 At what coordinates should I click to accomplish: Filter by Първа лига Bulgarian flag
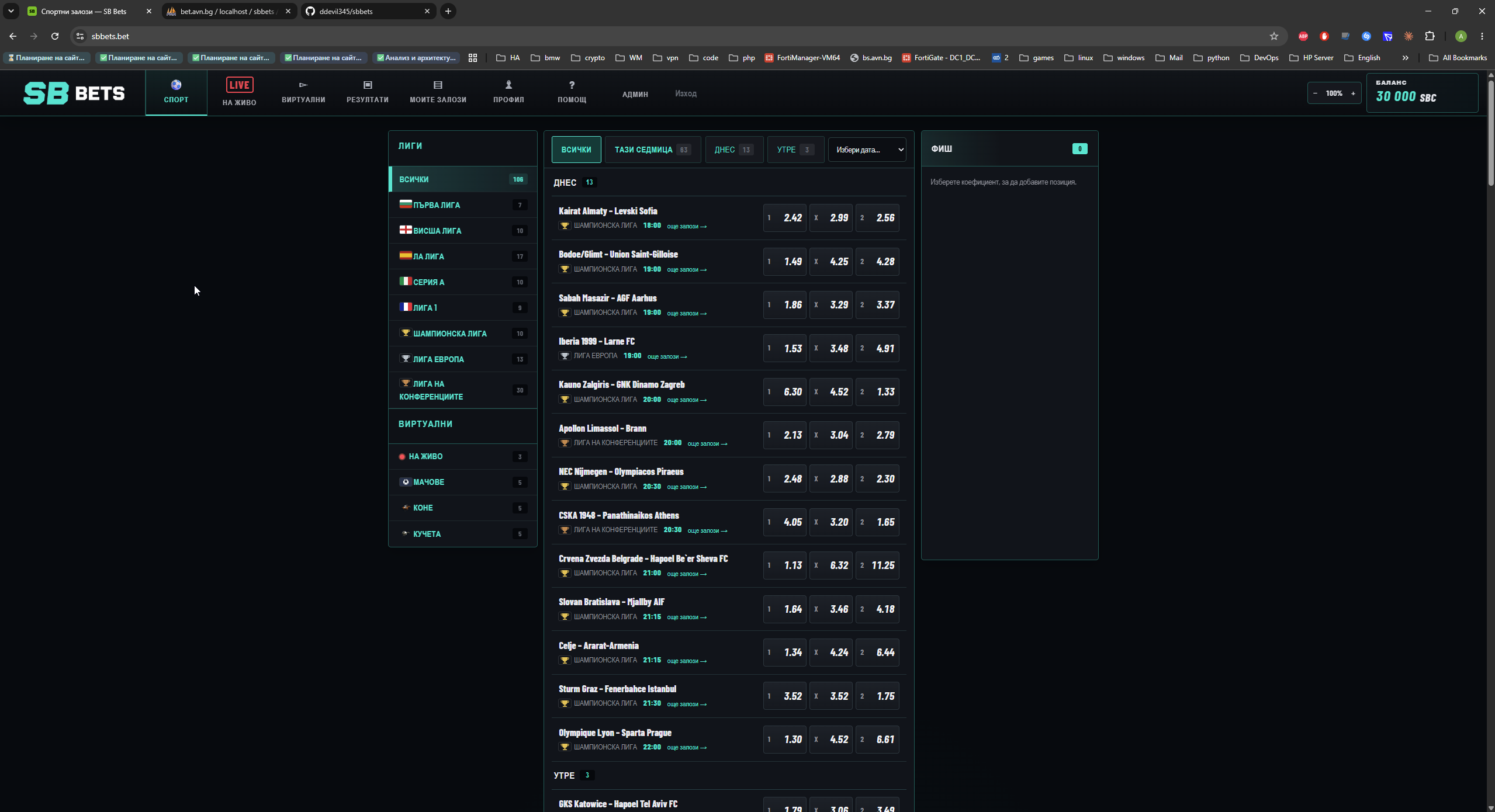462,205
